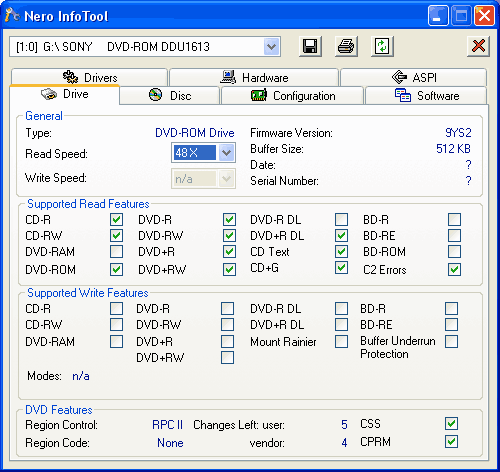Open the Read Speed 48X dropdown
Screen dimensions: 500x472
pos(227,153)
